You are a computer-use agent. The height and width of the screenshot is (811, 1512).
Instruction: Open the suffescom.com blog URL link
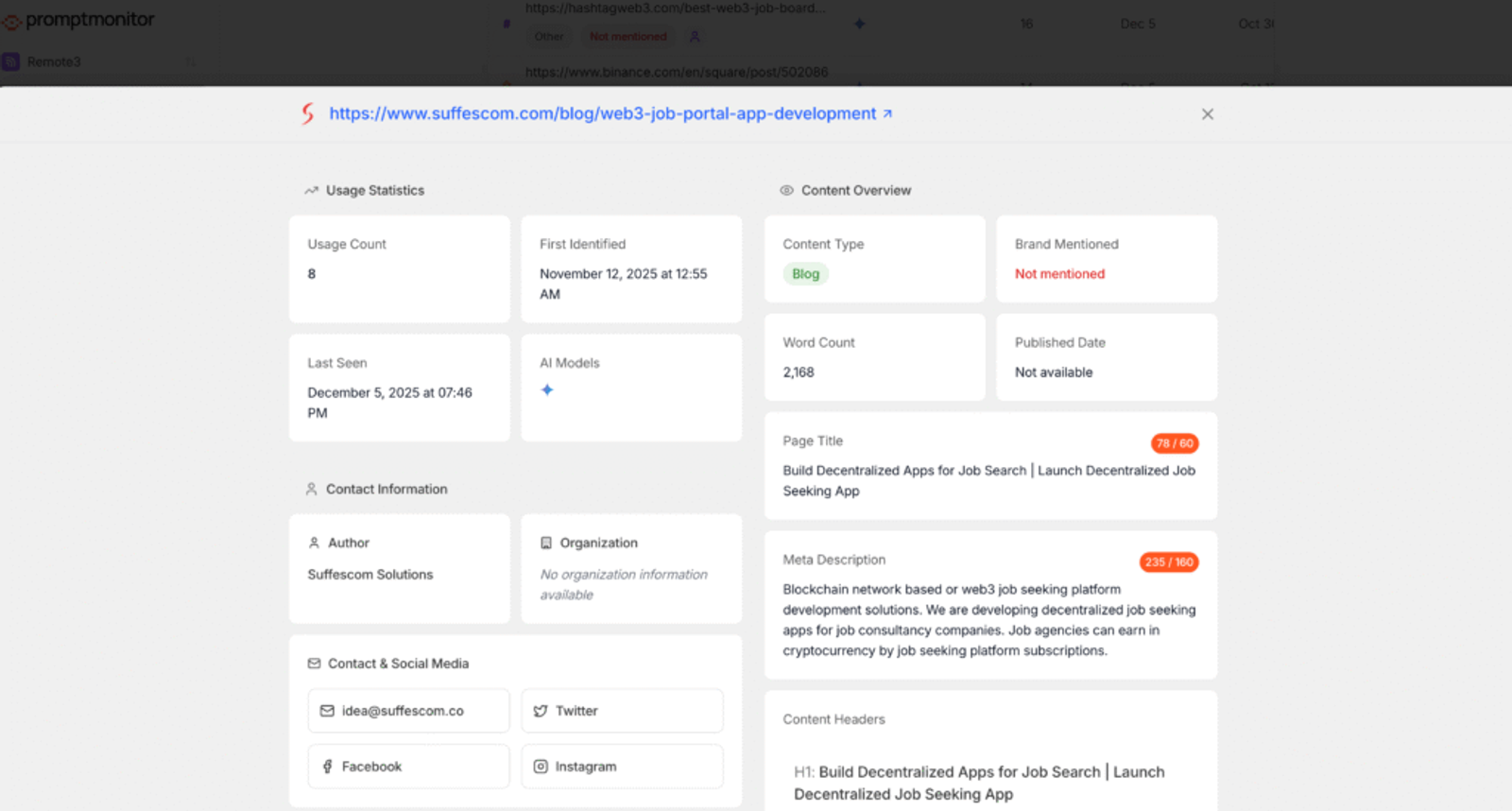tap(603, 113)
